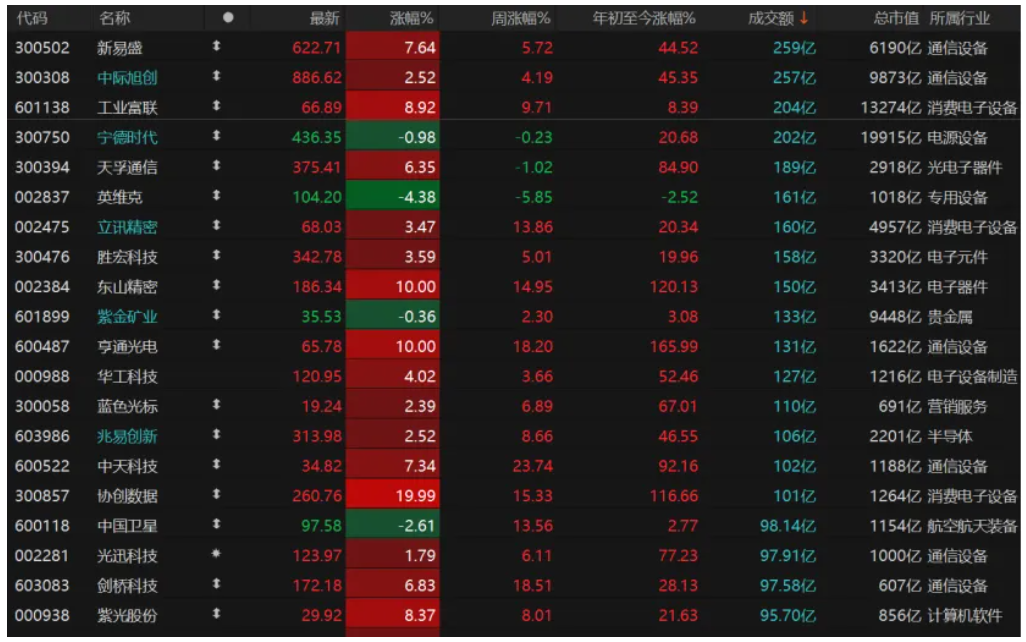Image resolution: width=1026 pixels, height=642 pixels.
Task: Click the marker icon in 协创数据 row
Action: (216, 495)
